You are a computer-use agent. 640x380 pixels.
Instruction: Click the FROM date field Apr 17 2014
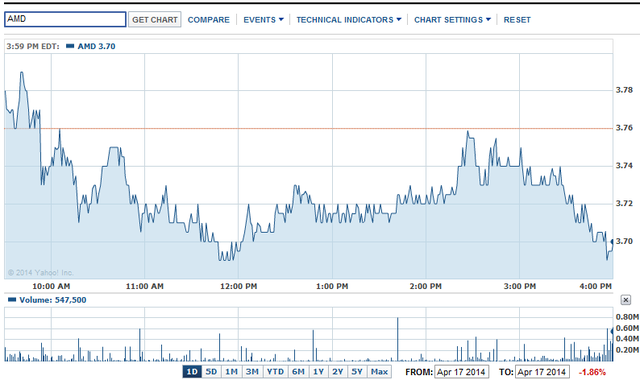461,372
